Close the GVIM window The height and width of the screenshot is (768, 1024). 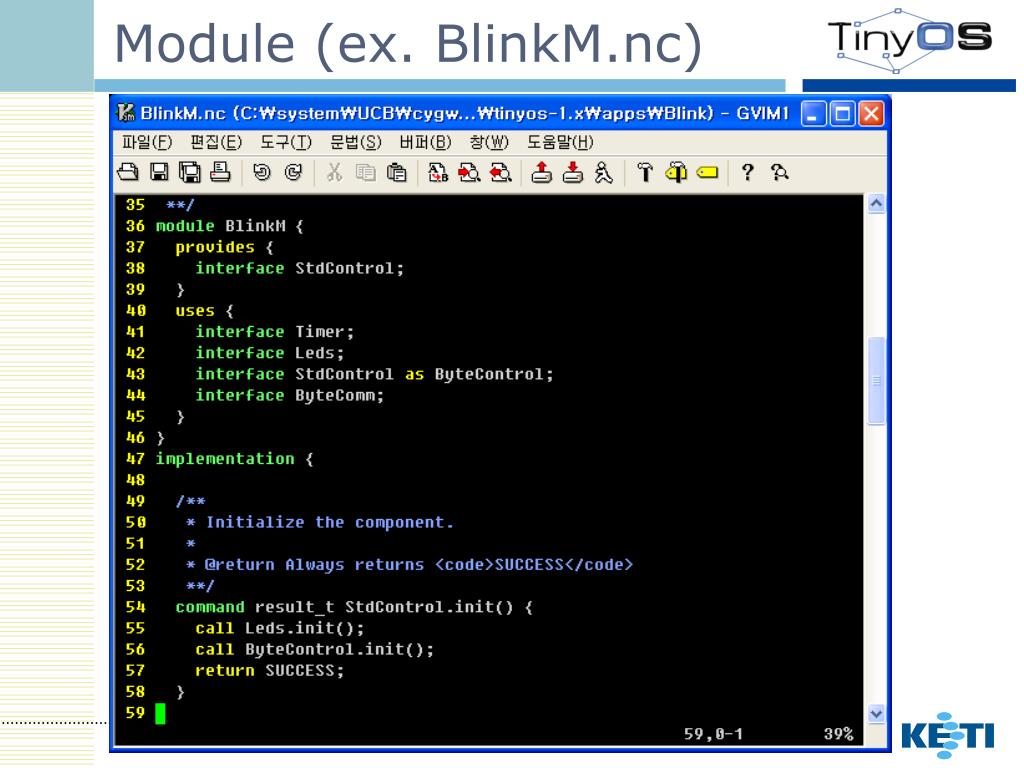871,114
